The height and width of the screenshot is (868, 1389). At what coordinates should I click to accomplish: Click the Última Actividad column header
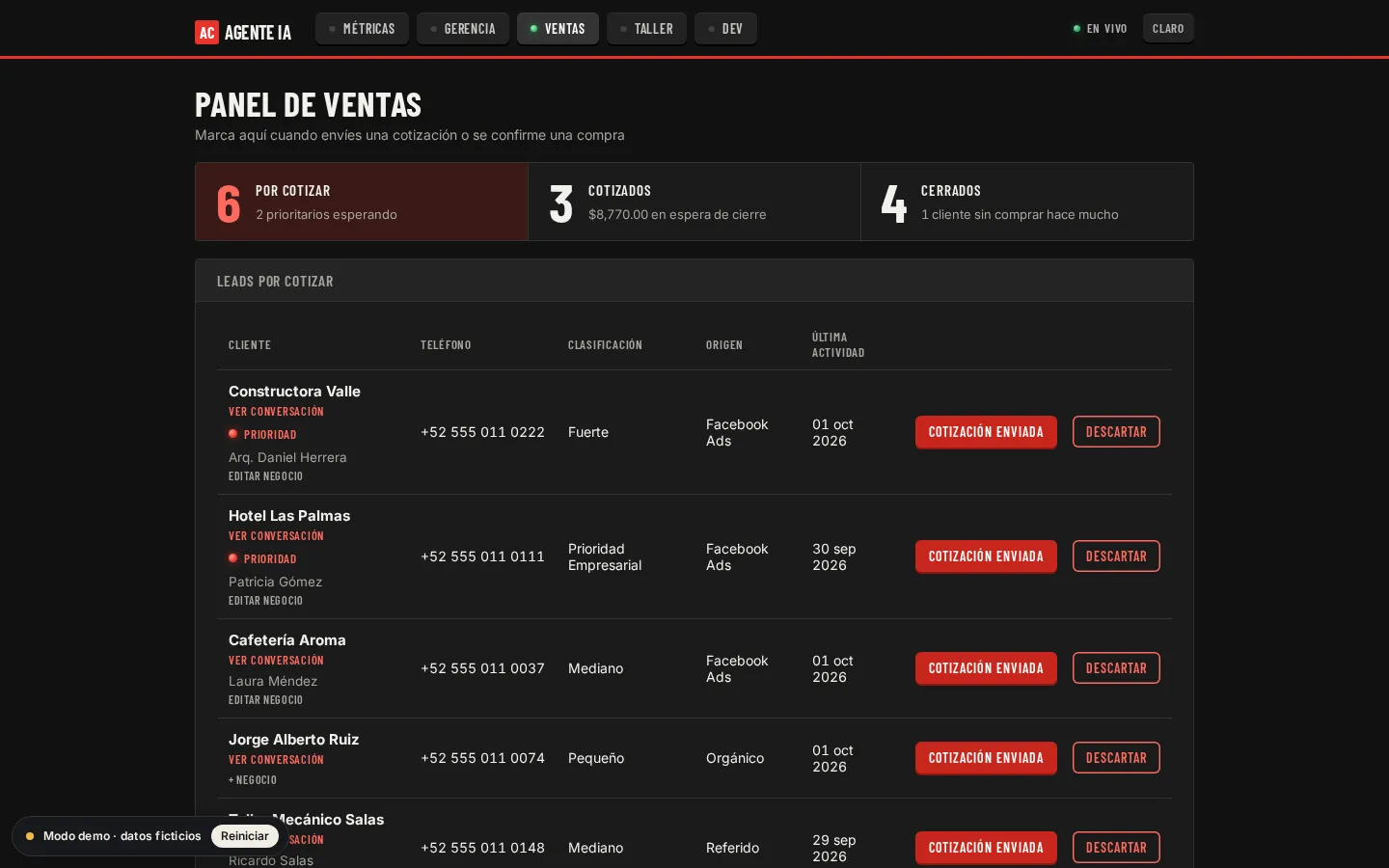(838, 345)
